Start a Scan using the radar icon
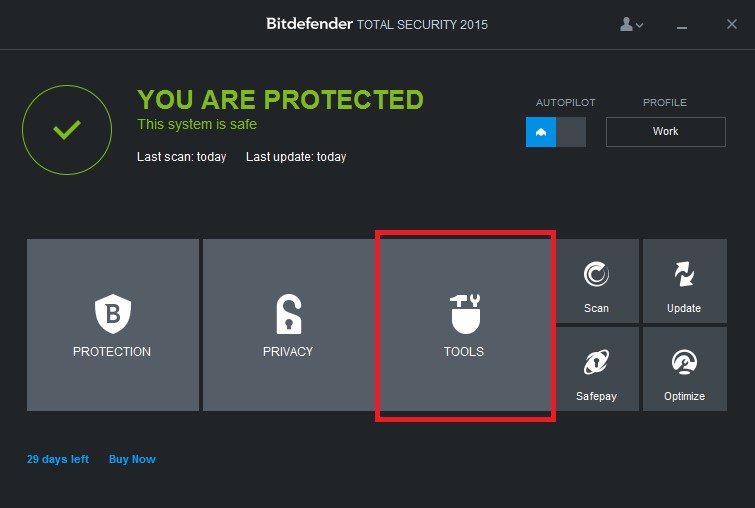 596,274
